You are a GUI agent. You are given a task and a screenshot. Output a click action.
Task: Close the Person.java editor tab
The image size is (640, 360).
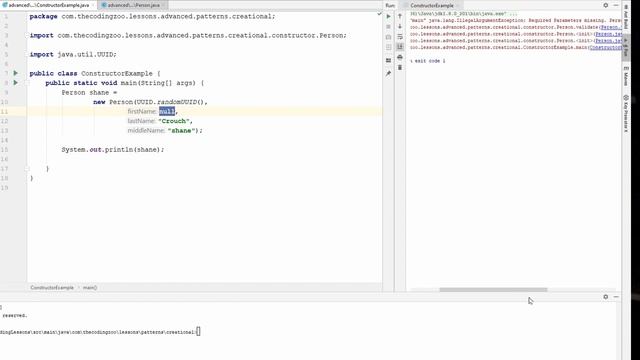[164, 5]
